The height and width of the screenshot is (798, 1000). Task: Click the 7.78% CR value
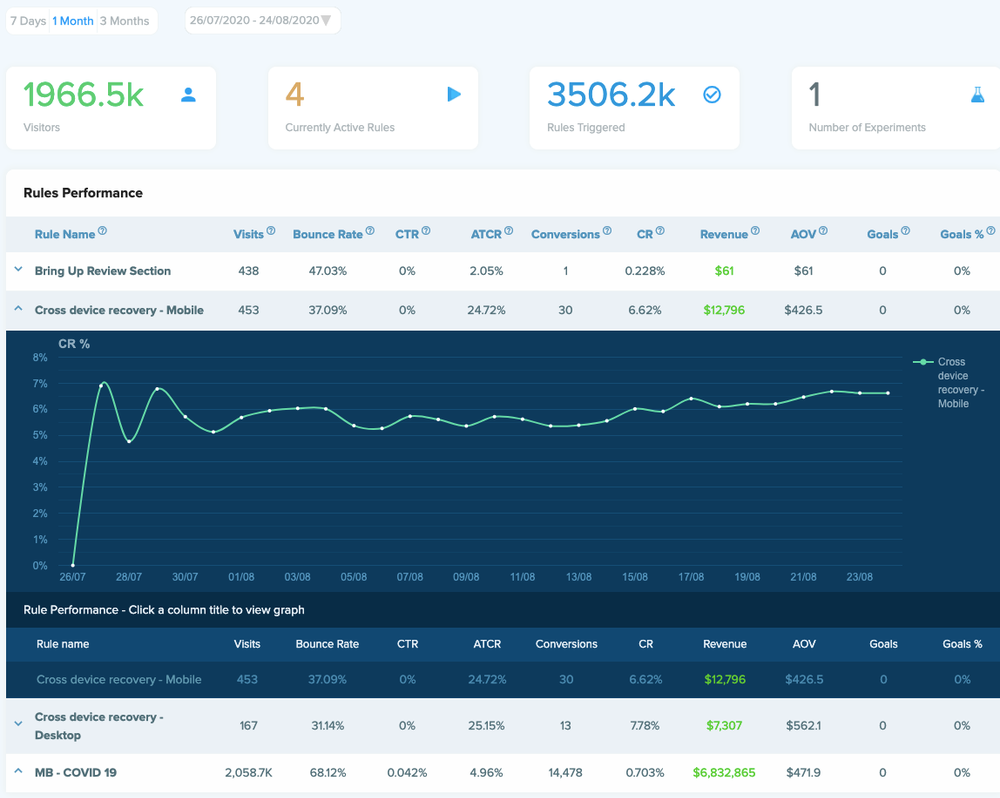click(645, 725)
